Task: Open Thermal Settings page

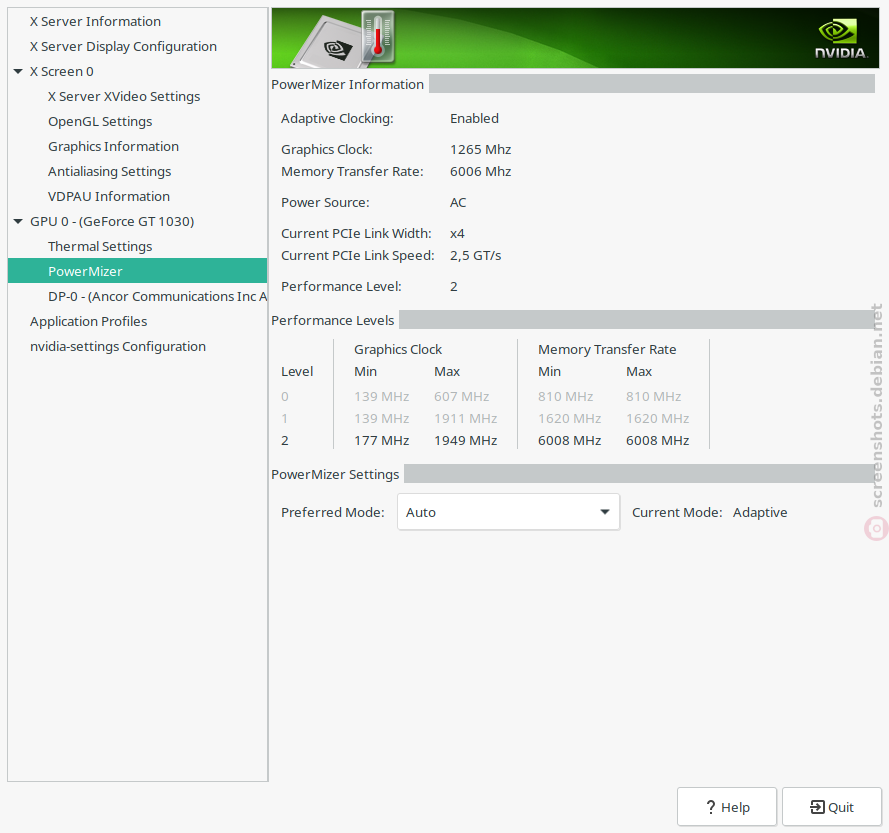Action: [x=100, y=246]
